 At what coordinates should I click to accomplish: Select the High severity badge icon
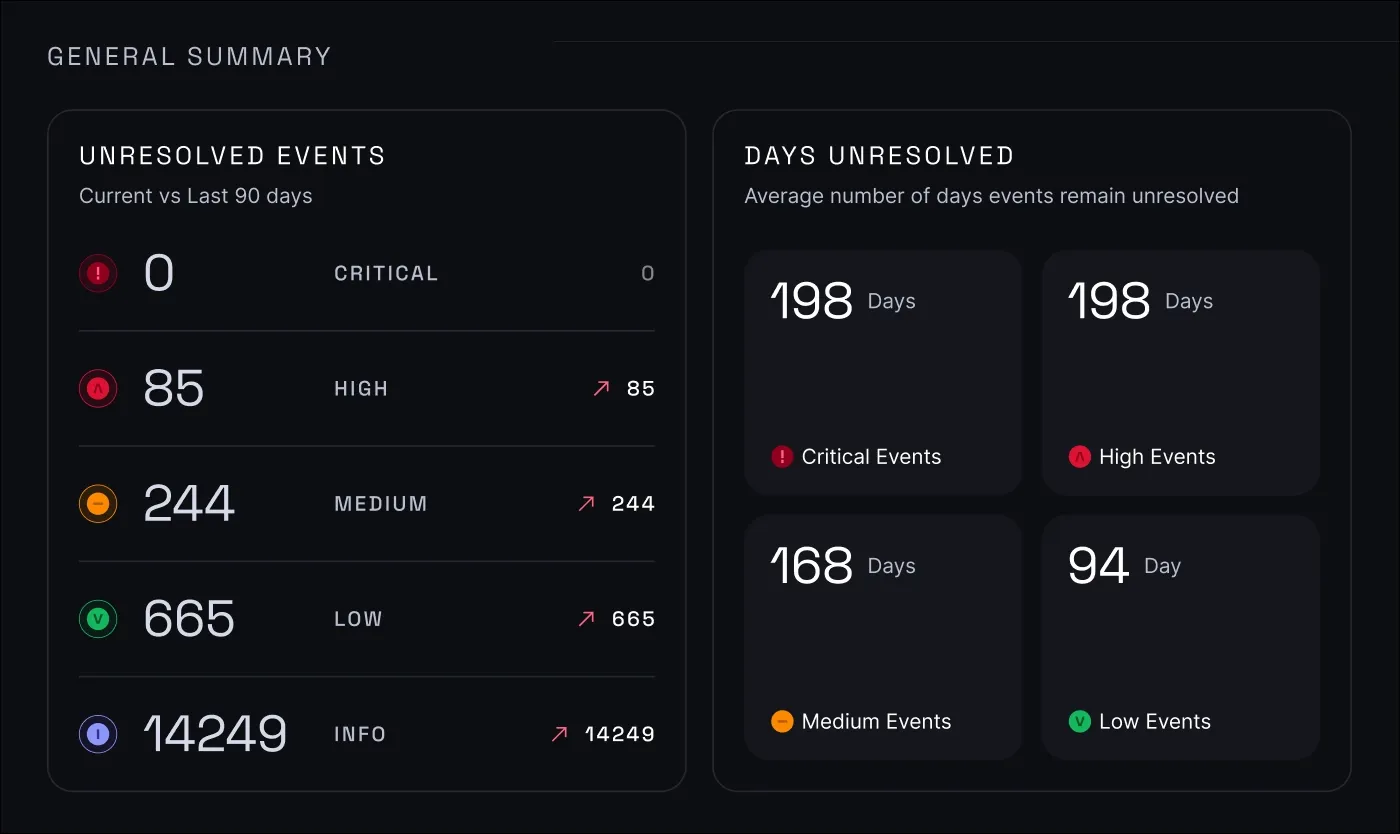coord(97,388)
